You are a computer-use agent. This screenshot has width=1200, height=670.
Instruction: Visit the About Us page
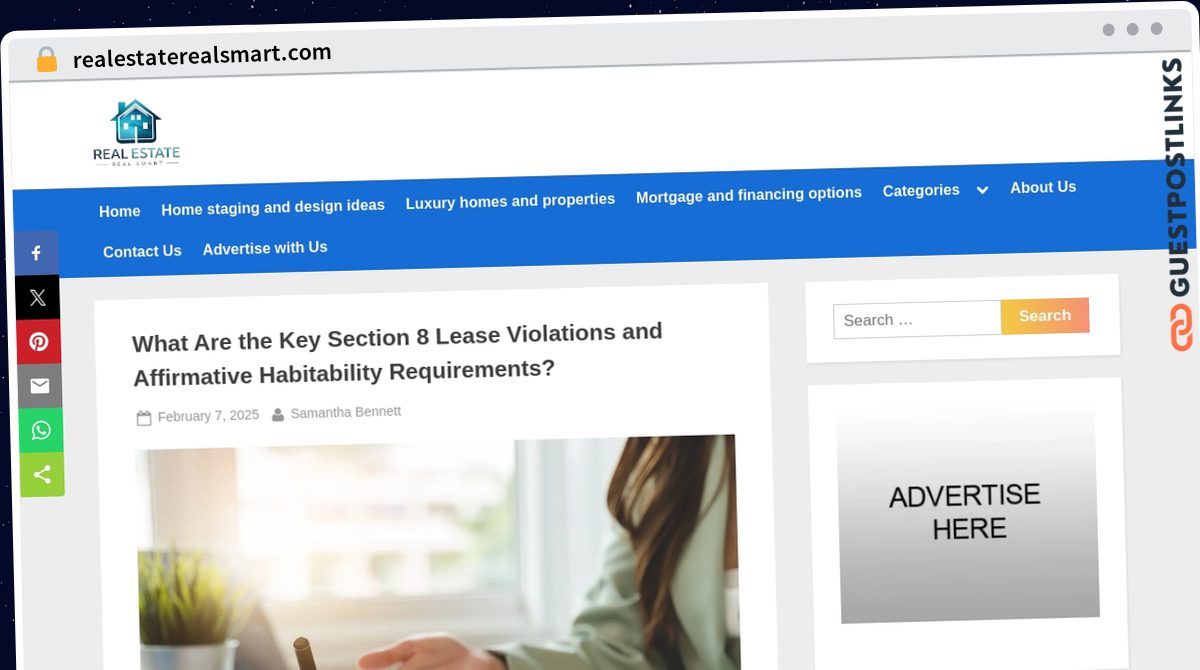tap(1043, 187)
